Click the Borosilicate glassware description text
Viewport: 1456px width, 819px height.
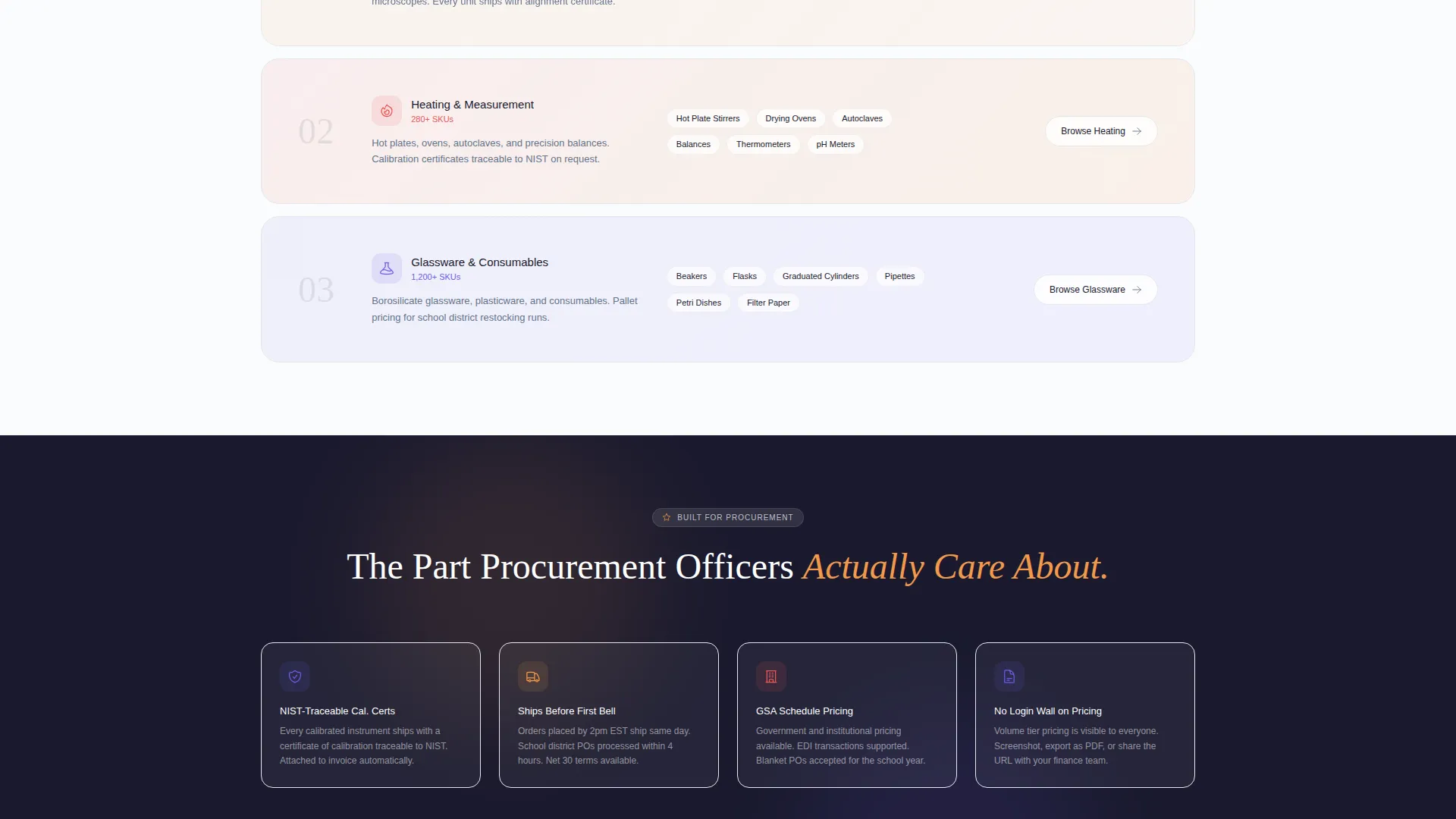[x=504, y=309]
